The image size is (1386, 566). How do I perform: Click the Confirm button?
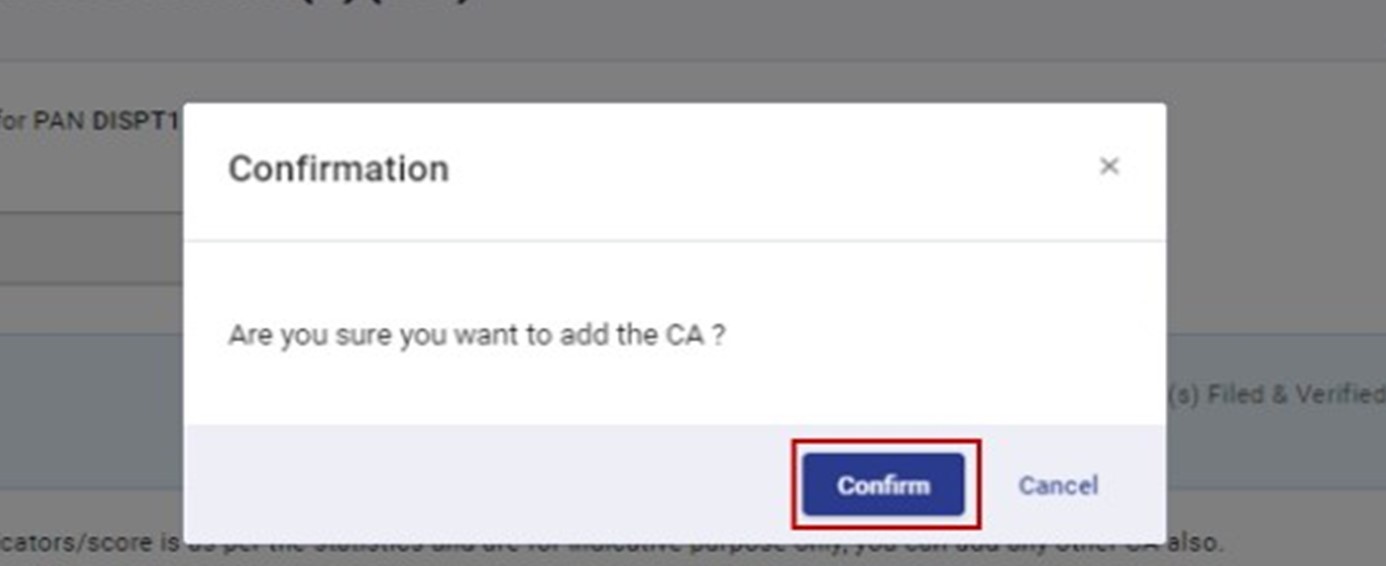click(883, 485)
